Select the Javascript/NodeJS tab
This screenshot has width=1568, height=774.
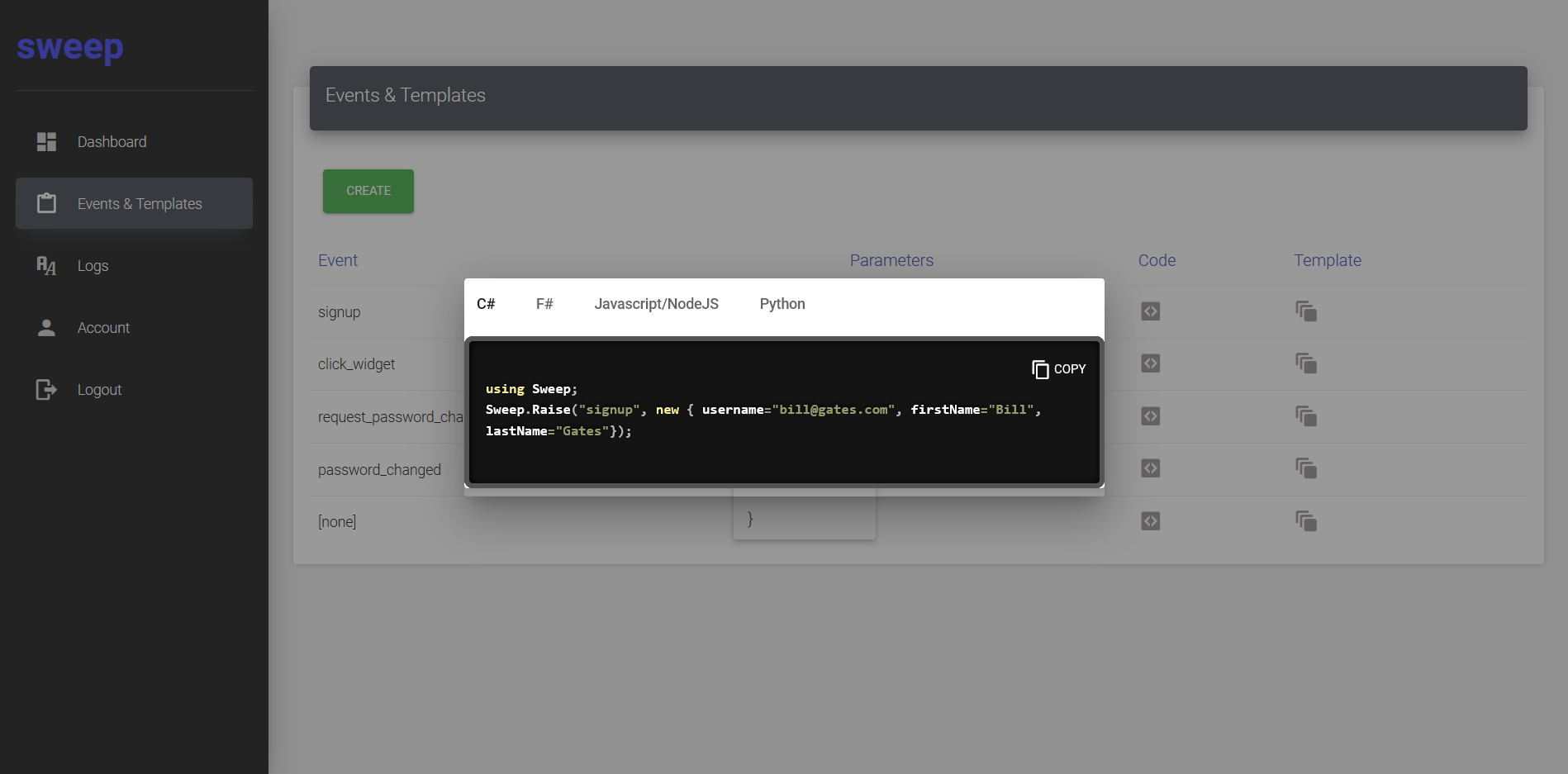coord(656,304)
